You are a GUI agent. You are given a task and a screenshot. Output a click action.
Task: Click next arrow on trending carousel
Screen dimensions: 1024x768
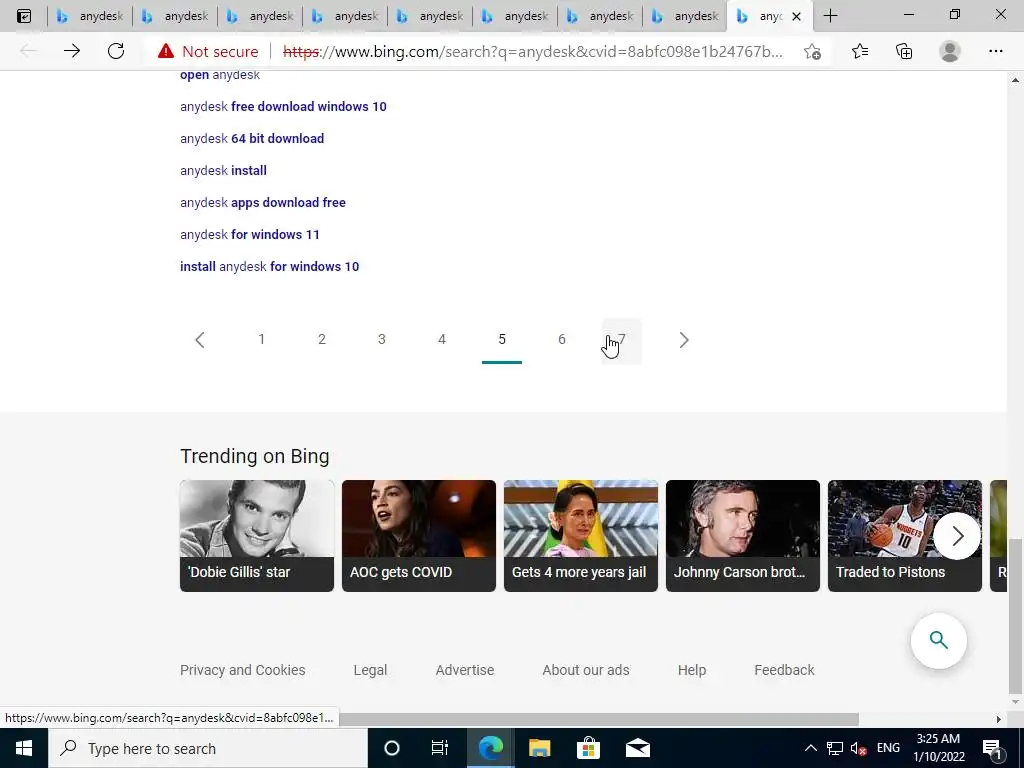click(957, 536)
